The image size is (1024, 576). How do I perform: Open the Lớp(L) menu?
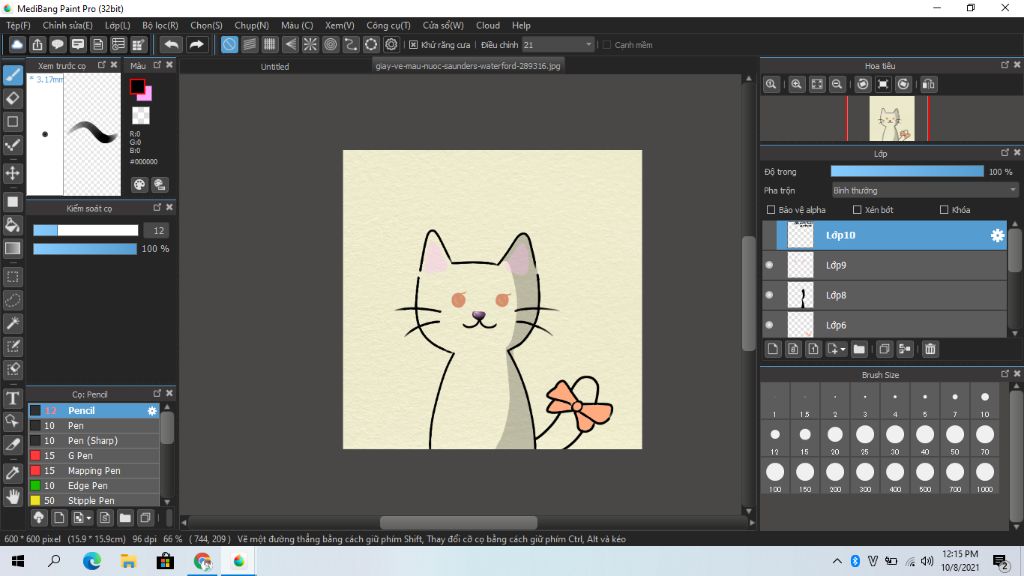(x=118, y=25)
